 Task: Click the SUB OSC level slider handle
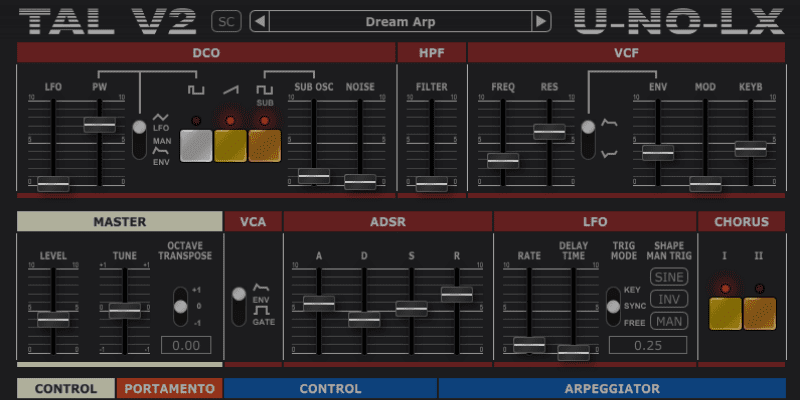point(314,176)
